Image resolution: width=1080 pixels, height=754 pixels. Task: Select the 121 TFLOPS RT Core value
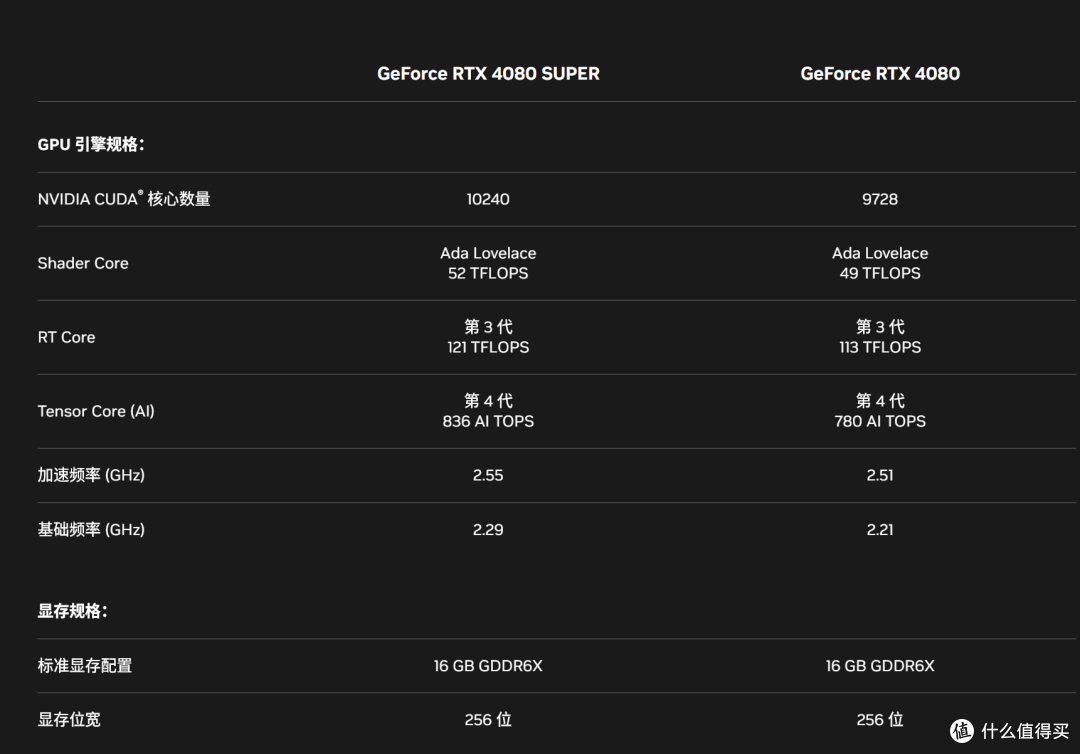click(488, 347)
